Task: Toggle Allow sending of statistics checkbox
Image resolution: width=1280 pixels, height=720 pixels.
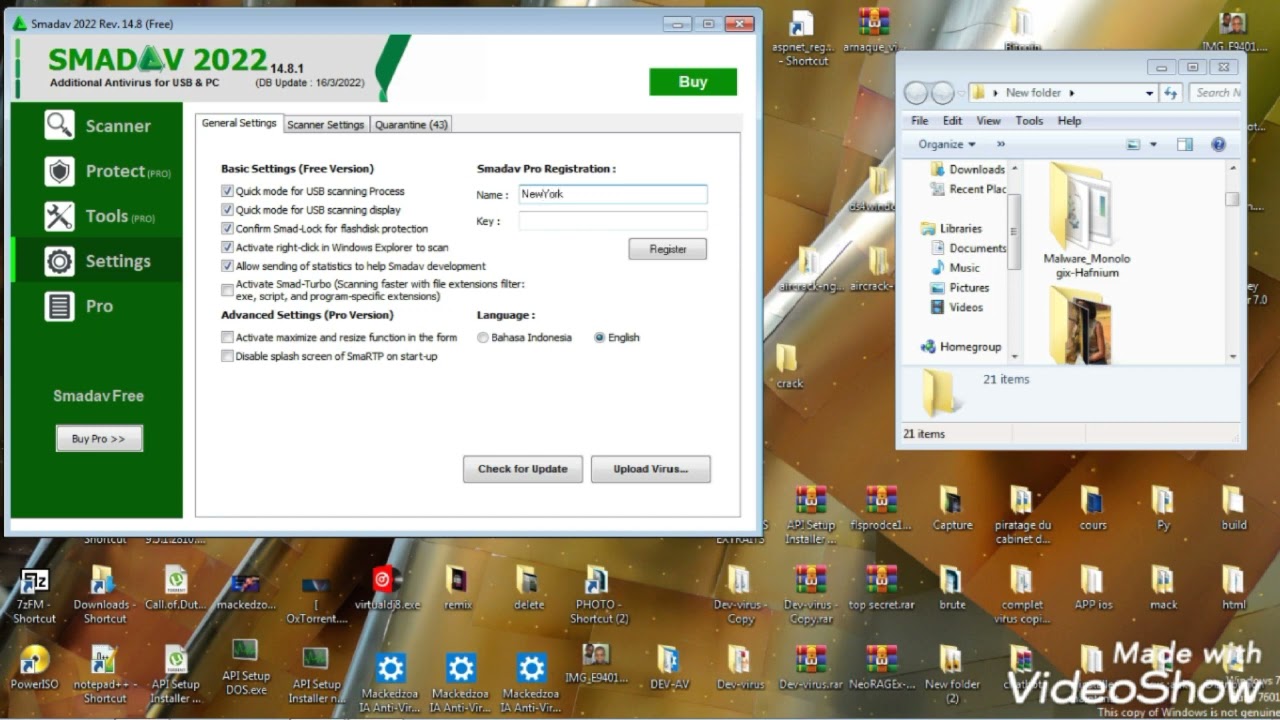Action: pos(228,266)
